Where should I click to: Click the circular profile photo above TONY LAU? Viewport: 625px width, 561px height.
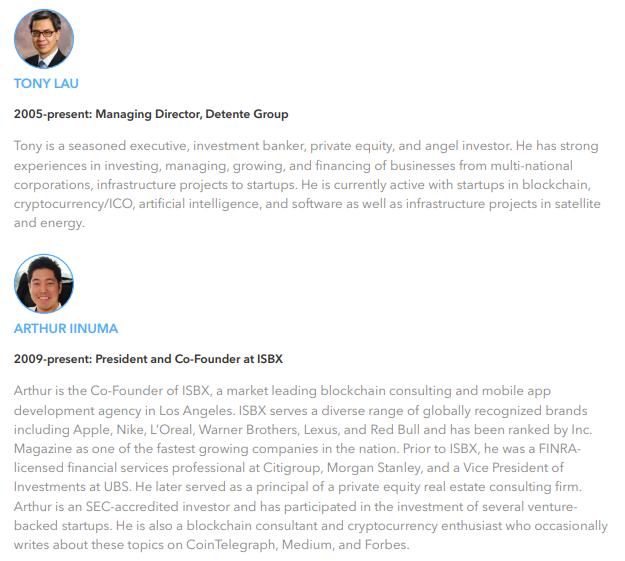tap(44, 39)
